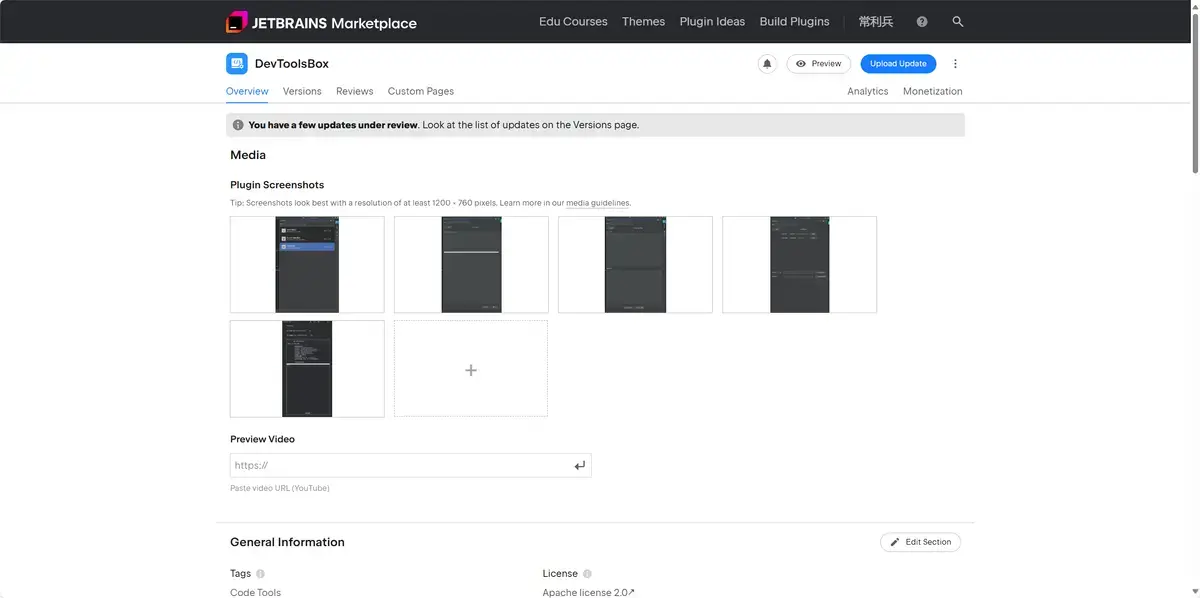This screenshot has width=1200, height=598.
Task: Switch to the Versions tab
Action: [302, 91]
